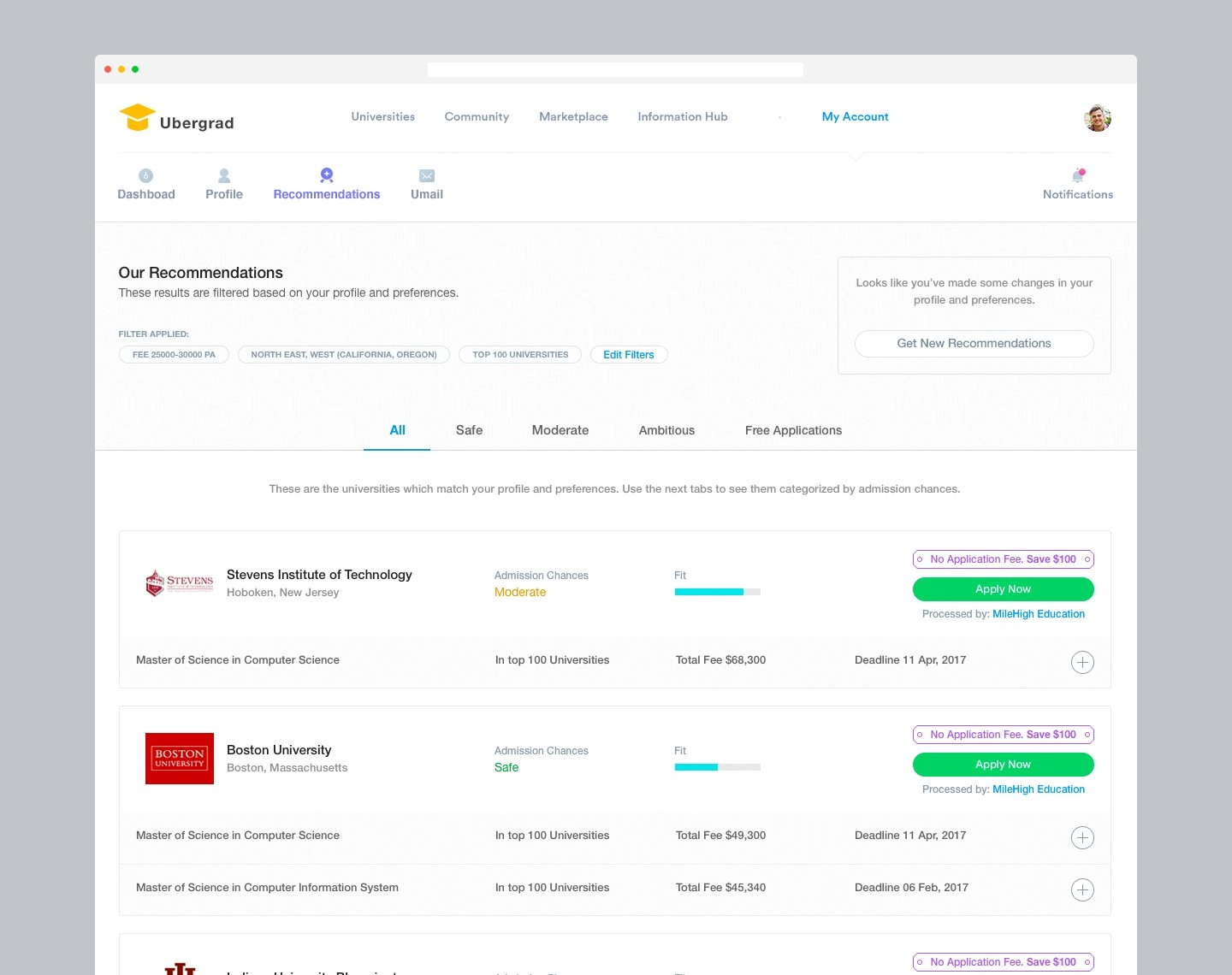Click the Ubergrad brand name

pos(197,123)
